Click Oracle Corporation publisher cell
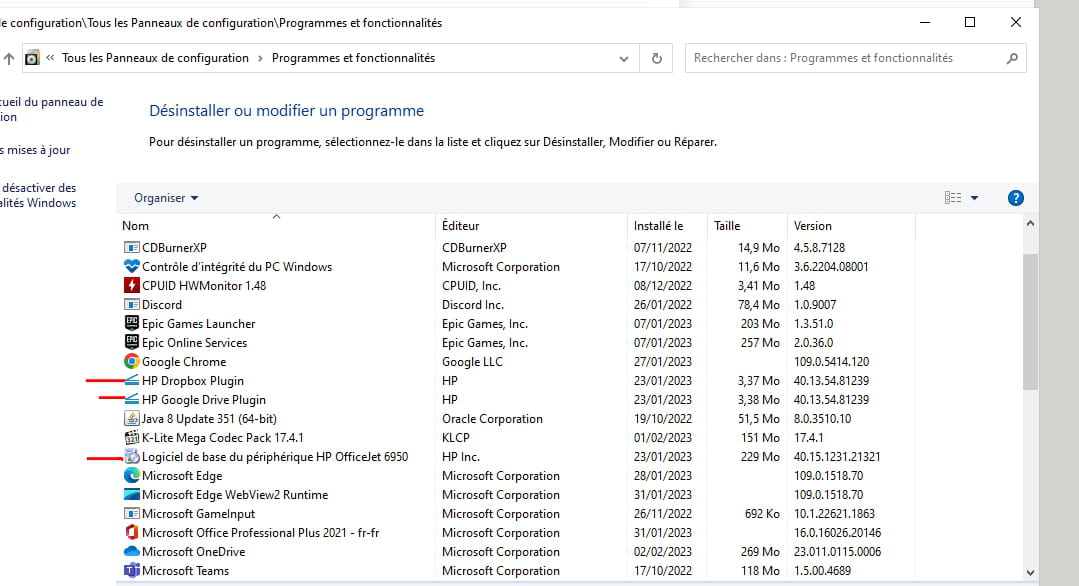This screenshot has height=586, width=1079. point(492,418)
